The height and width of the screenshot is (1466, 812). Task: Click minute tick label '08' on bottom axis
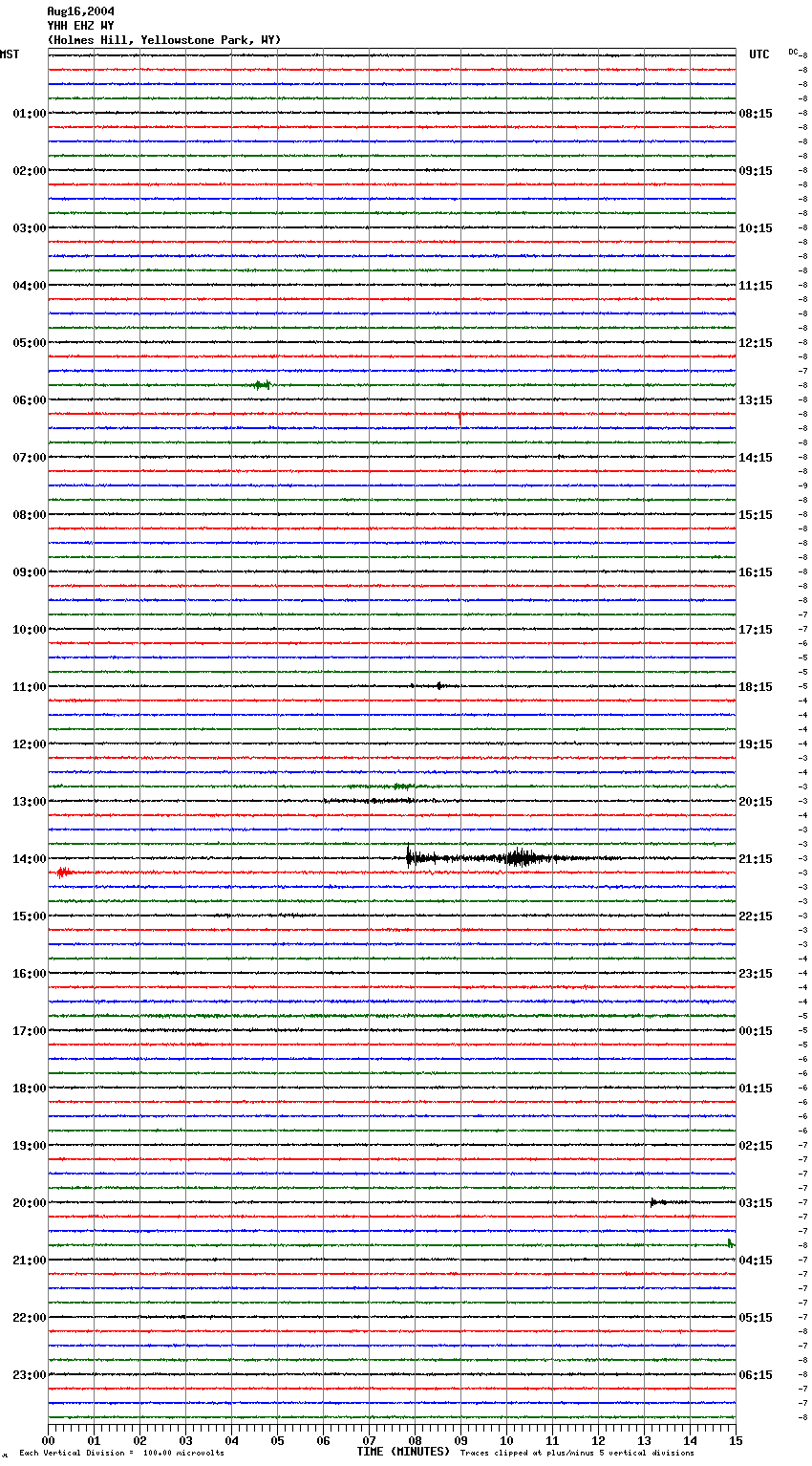pyautogui.click(x=415, y=1440)
